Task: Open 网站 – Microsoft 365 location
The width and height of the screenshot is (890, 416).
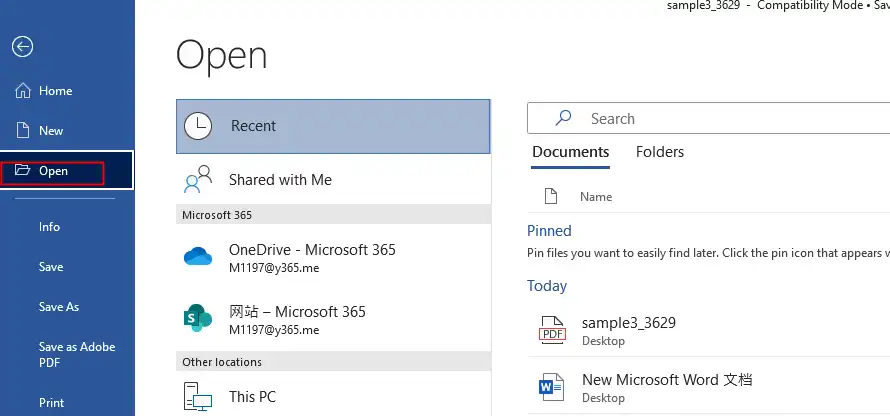Action: click(333, 319)
